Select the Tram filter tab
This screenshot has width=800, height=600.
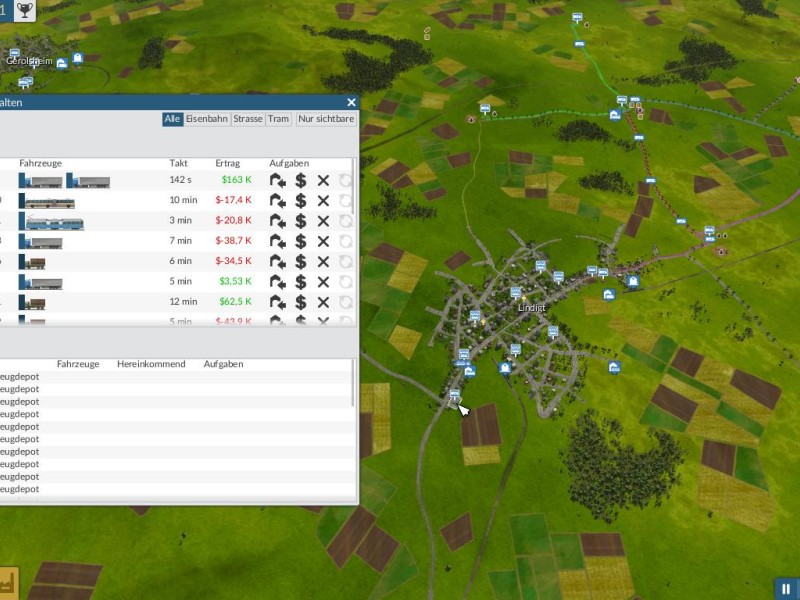click(278, 119)
